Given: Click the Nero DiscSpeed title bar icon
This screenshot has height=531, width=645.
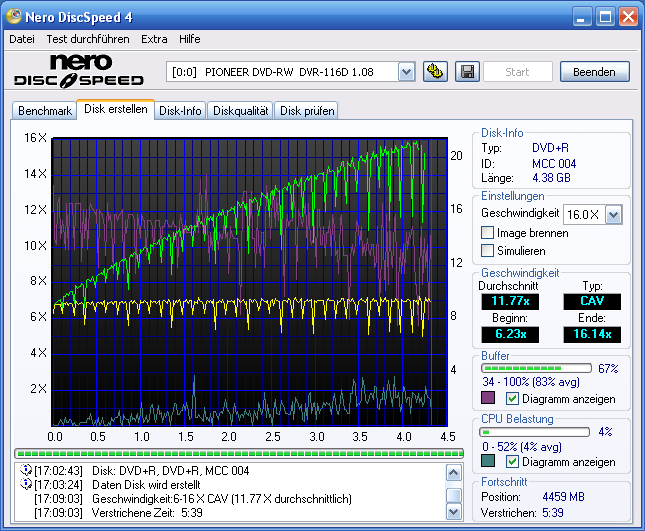Looking at the screenshot, I should [x=15, y=17].
